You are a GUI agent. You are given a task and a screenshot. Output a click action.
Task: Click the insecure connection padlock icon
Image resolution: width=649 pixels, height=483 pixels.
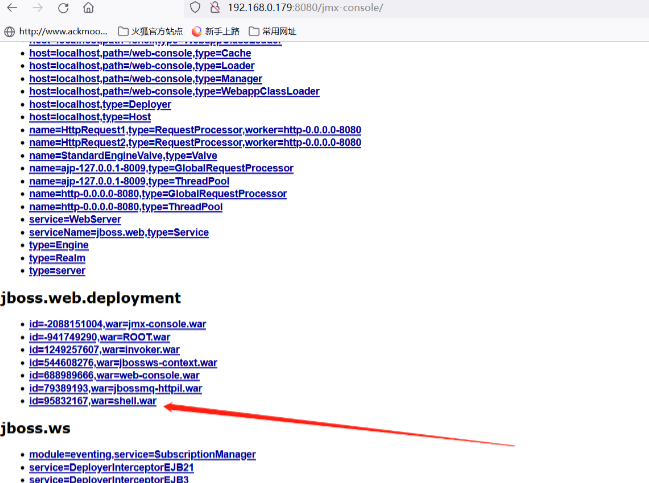[x=214, y=8]
